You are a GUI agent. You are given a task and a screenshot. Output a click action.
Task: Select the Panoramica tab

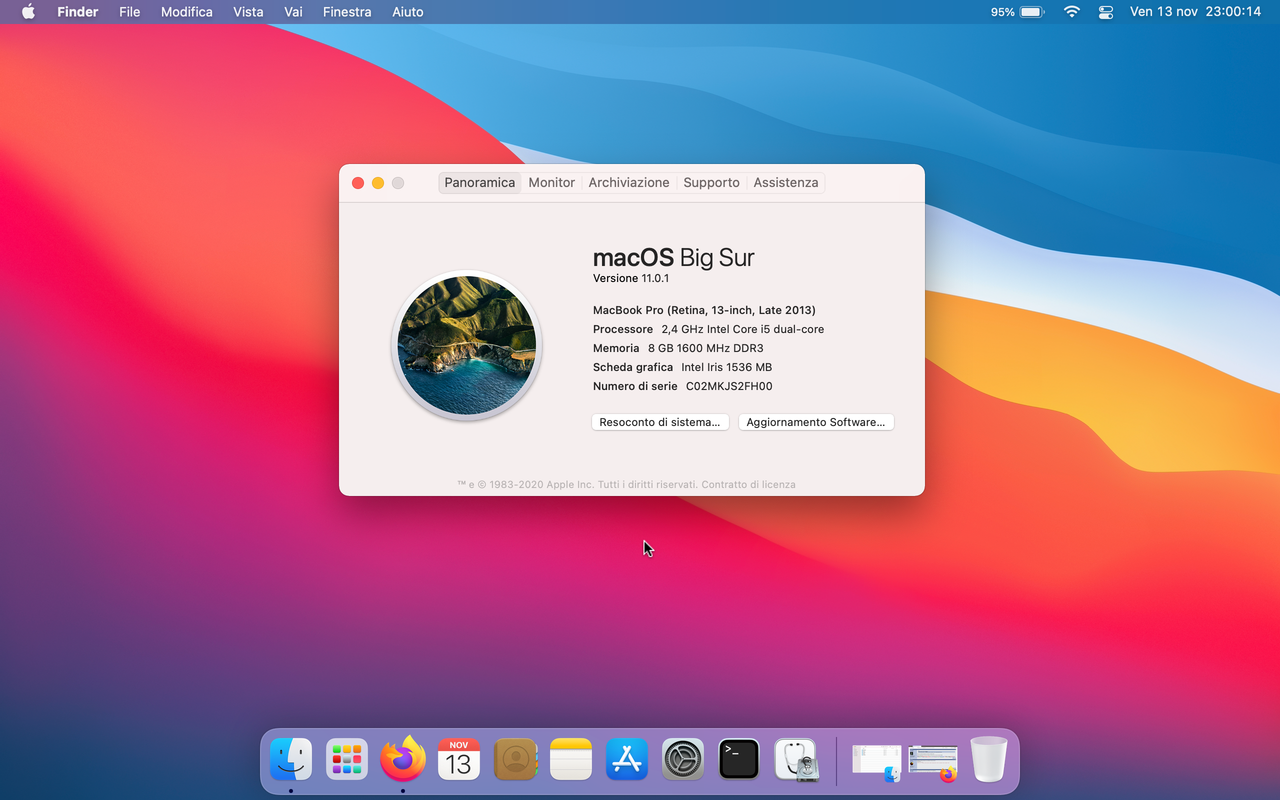480,182
